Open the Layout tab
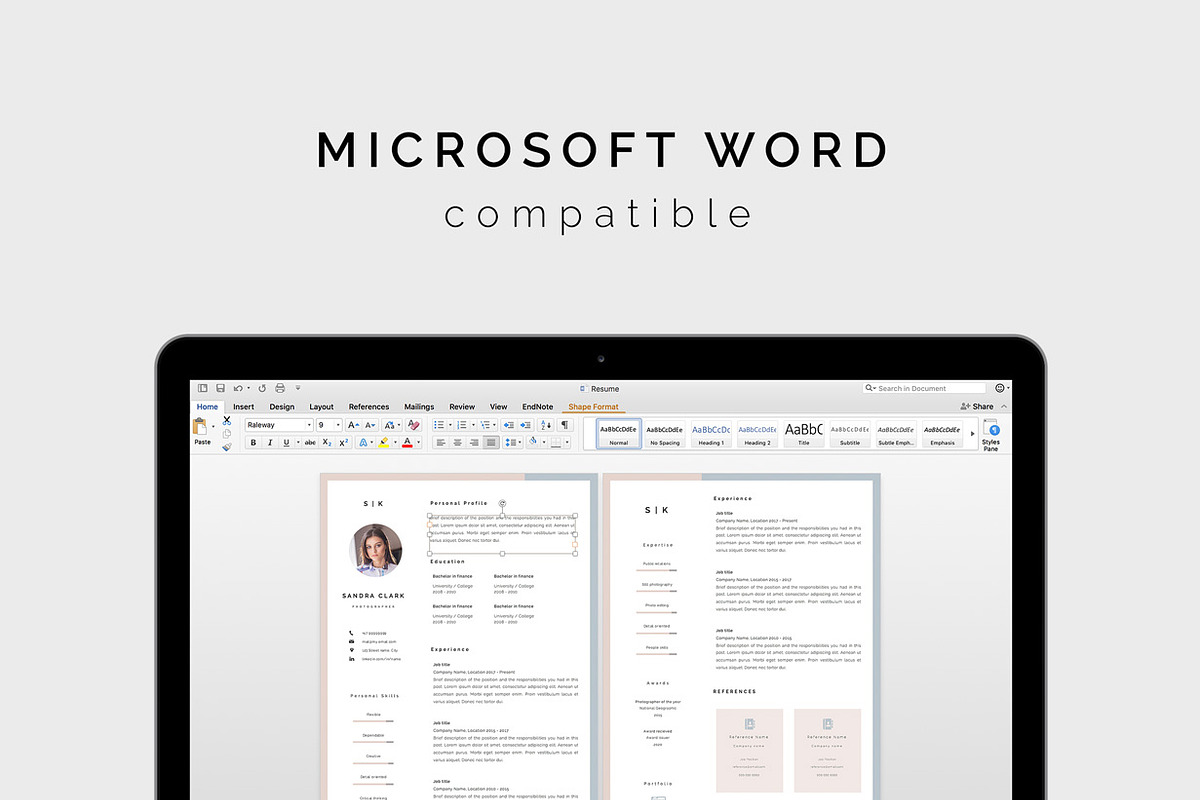The height and width of the screenshot is (800, 1200). pos(321,407)
